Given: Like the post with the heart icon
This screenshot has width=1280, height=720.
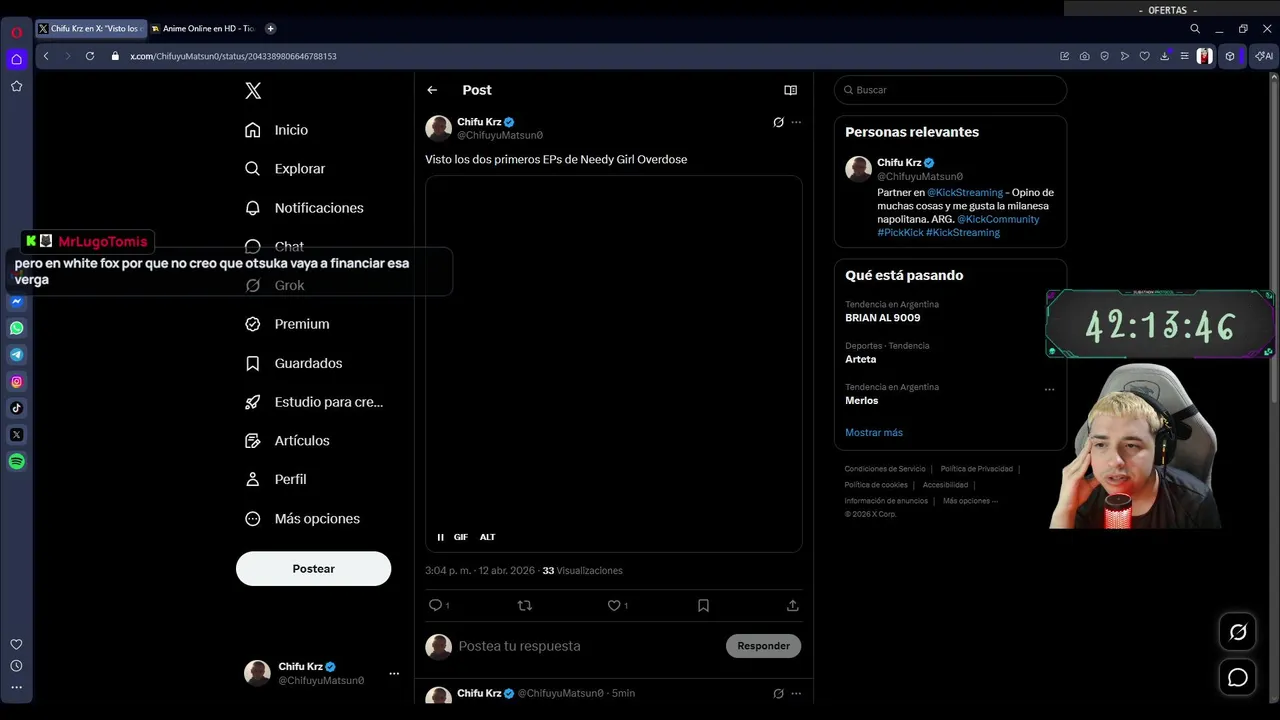Looking at the screenshot, I should click(614, 605).
